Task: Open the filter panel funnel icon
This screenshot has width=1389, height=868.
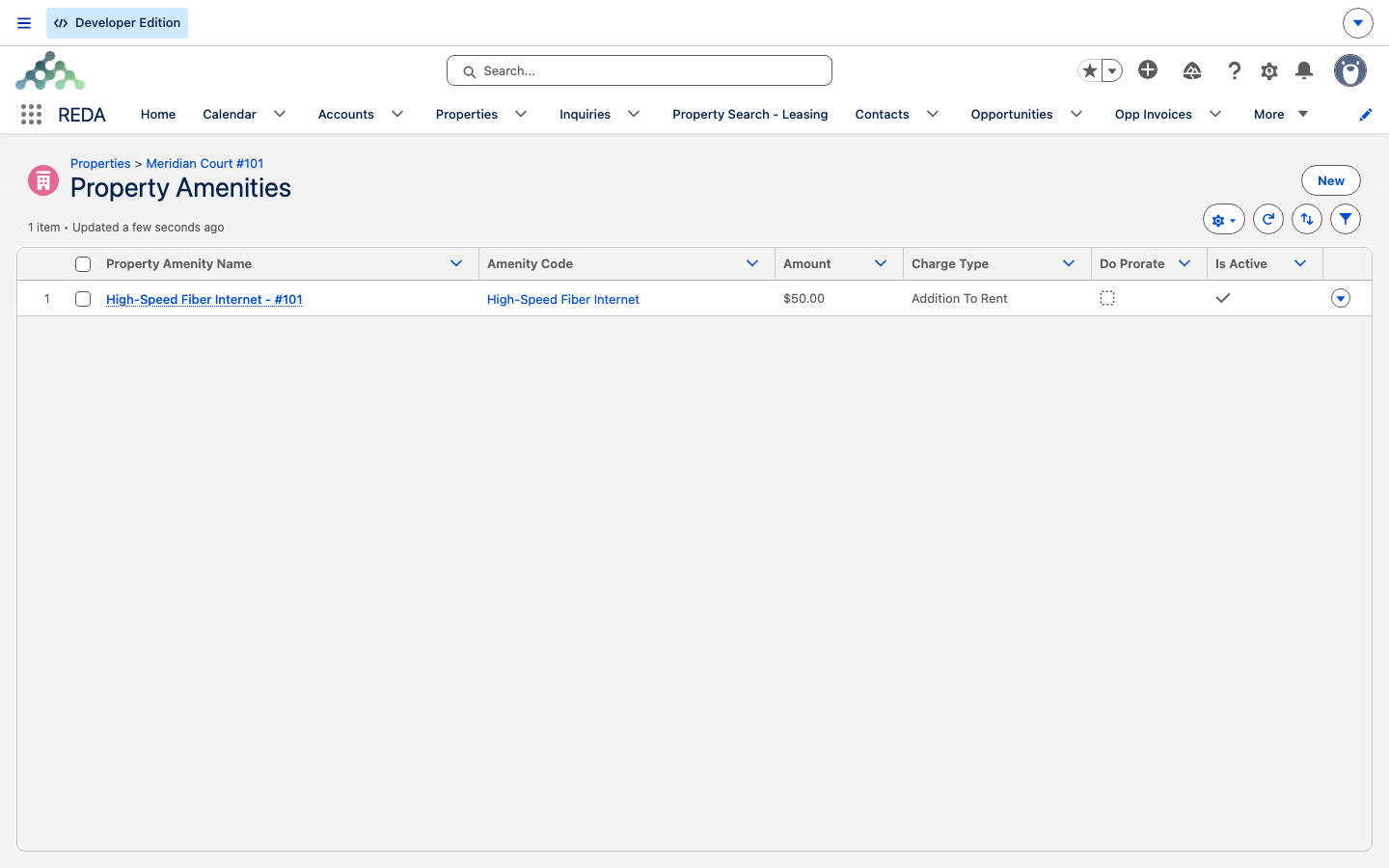Action: (1346, 219)
